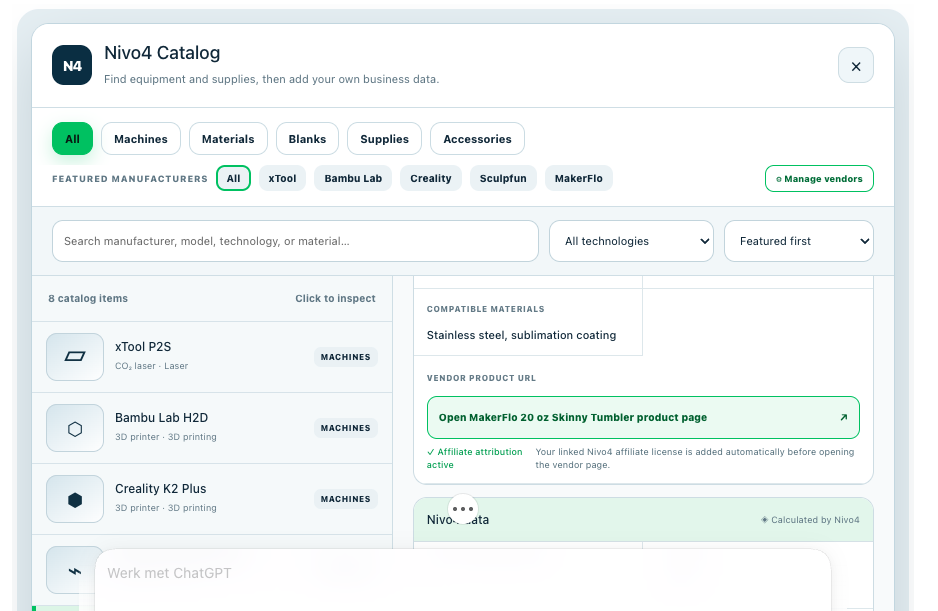The image size is (938, 611).
Task: Open the Manage vendors button
Action: (x=819, y=178)
